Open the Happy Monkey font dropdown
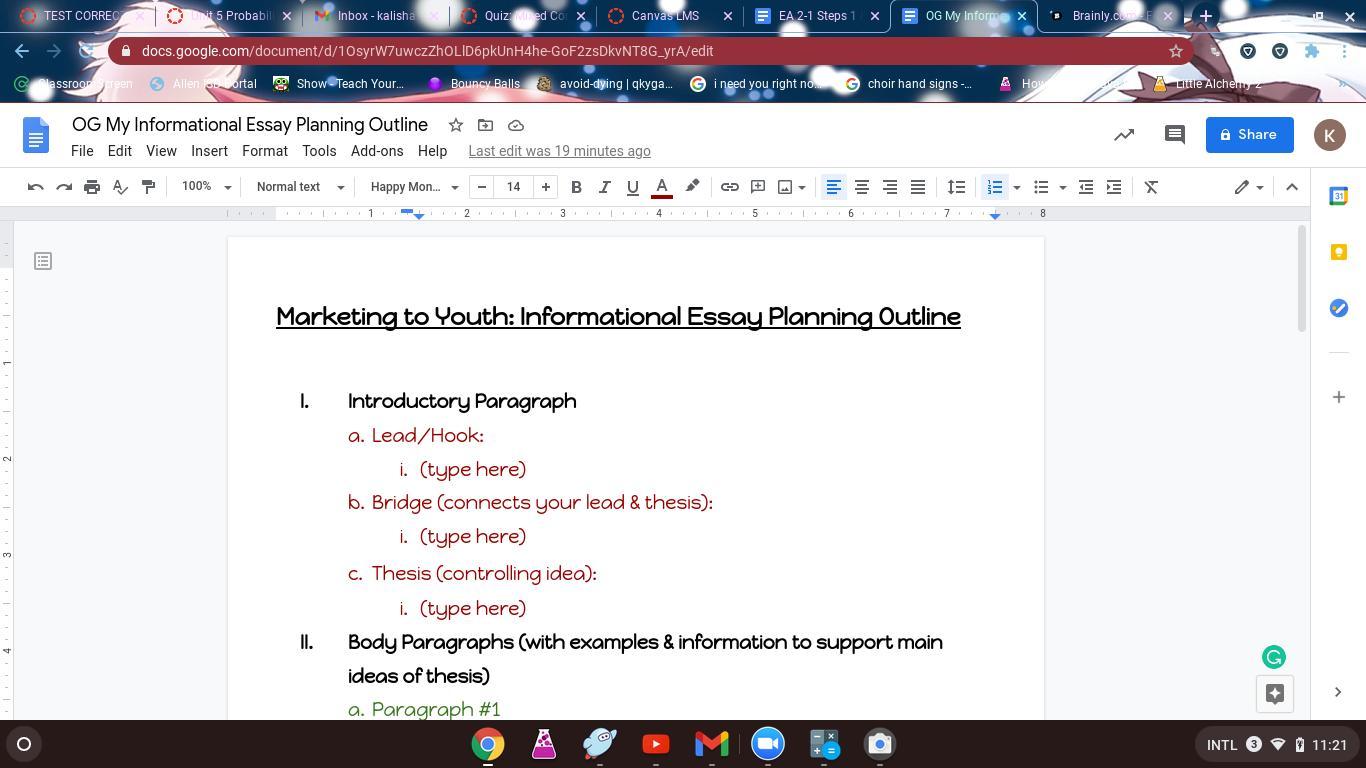Image resolution: width=1366 pixels, height=768 pixels. (x=414, y=187)
